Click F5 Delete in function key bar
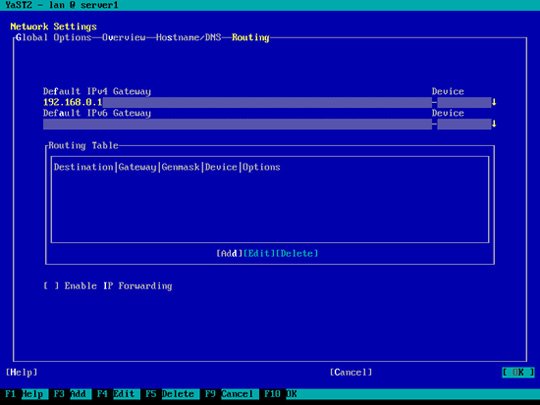Image resolution: width=540 pixels, height=405 pixels. 169,394
